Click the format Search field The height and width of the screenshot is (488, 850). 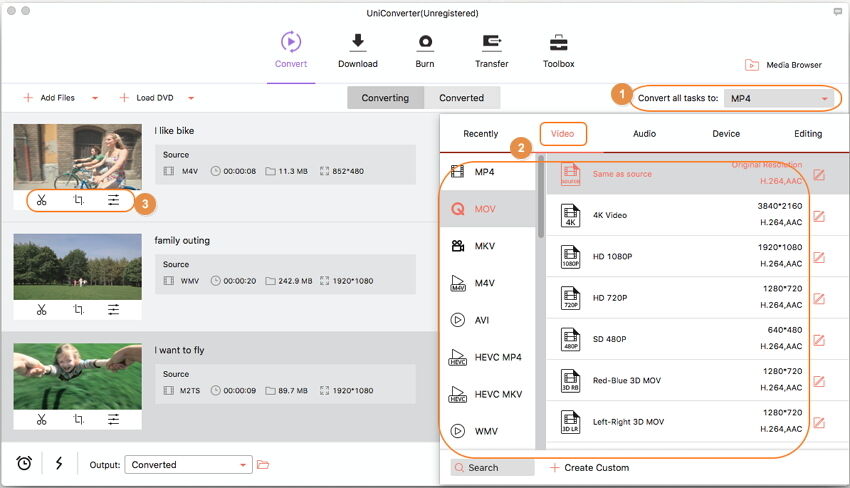(x=492, y=467)
